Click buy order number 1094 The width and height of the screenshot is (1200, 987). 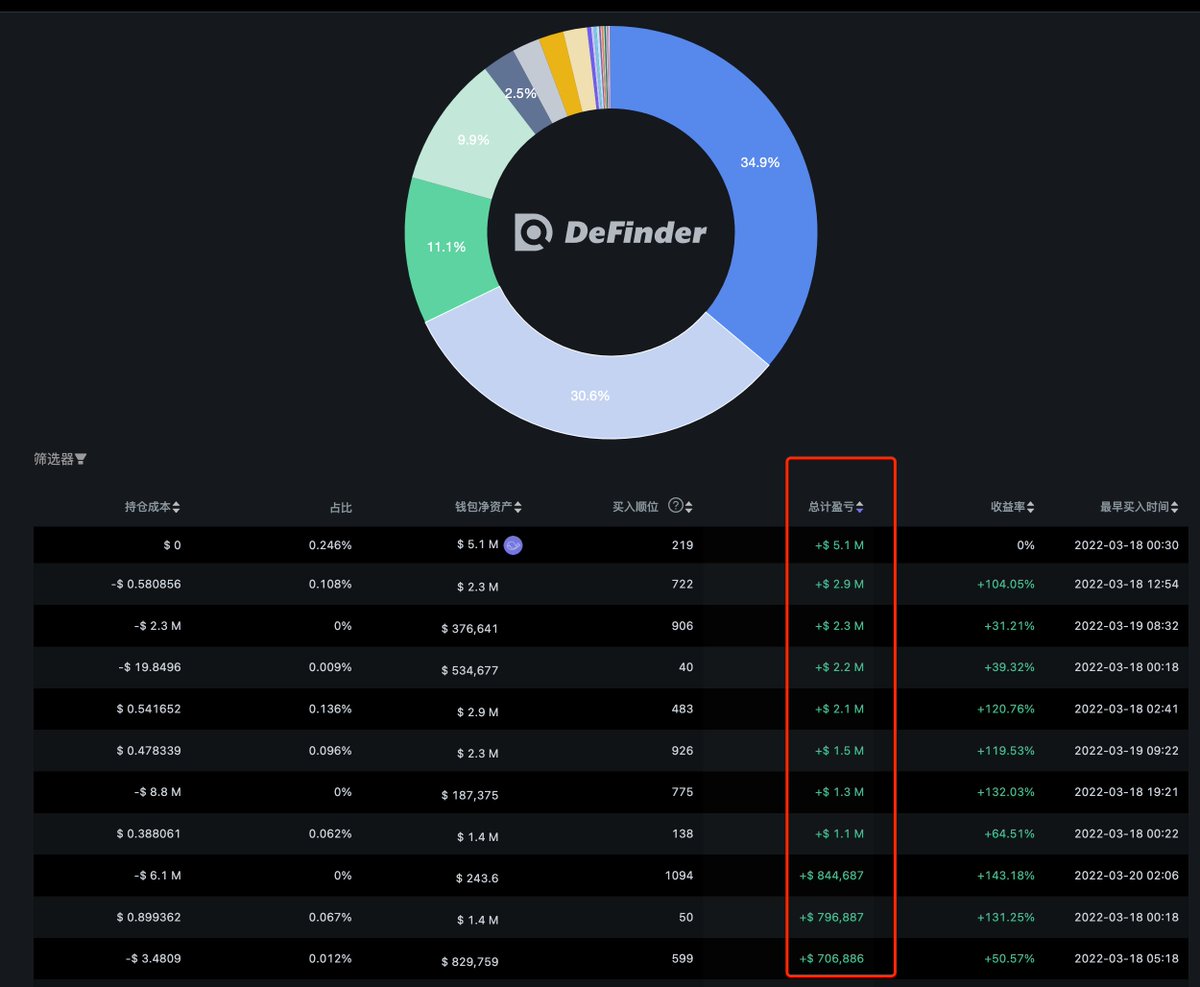coord(680,875)
